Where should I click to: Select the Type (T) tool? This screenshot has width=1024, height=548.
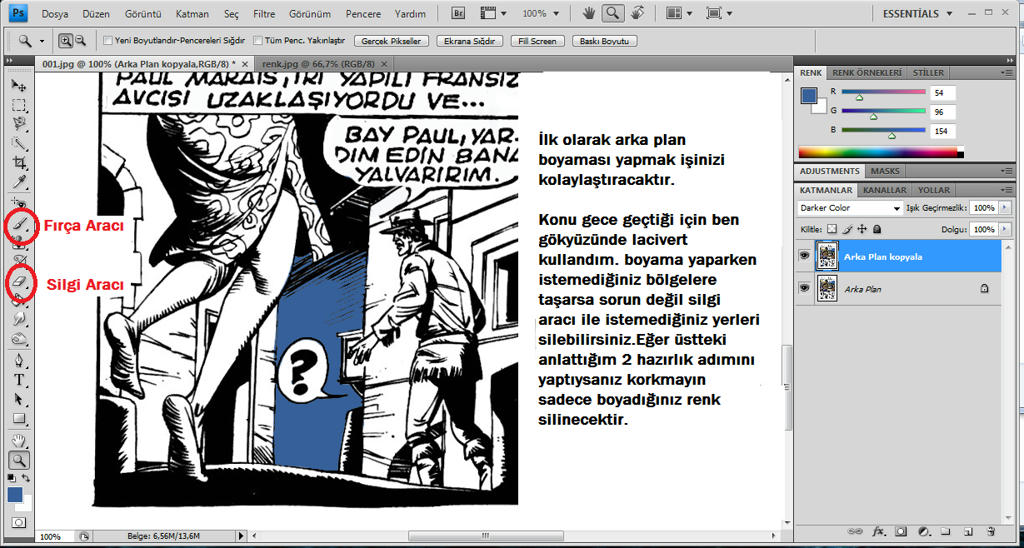click(x=20, y=379)
